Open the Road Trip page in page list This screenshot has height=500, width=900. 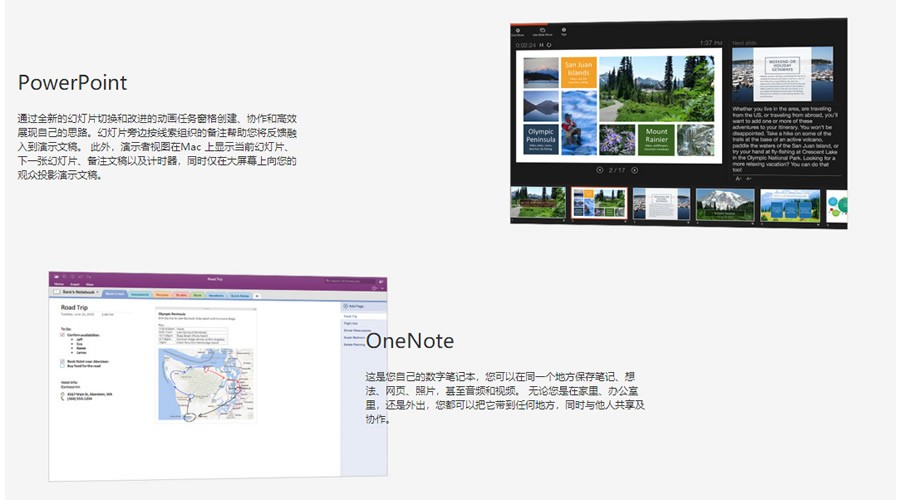[364, 316]
